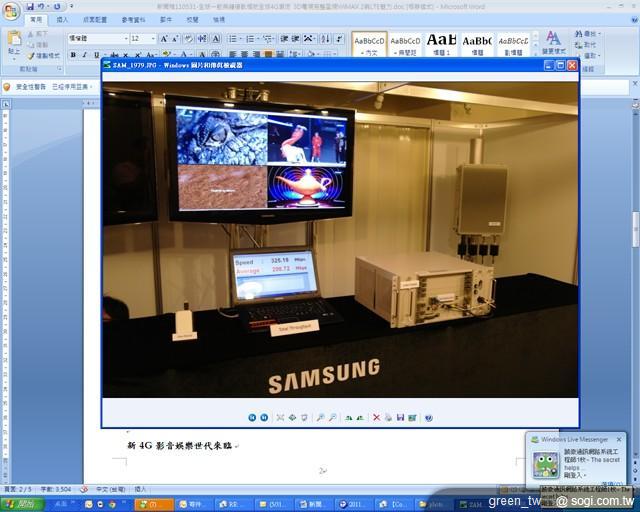640x512 pixels.
Task: Open the References ribbon tab
Action: point(133,20)
